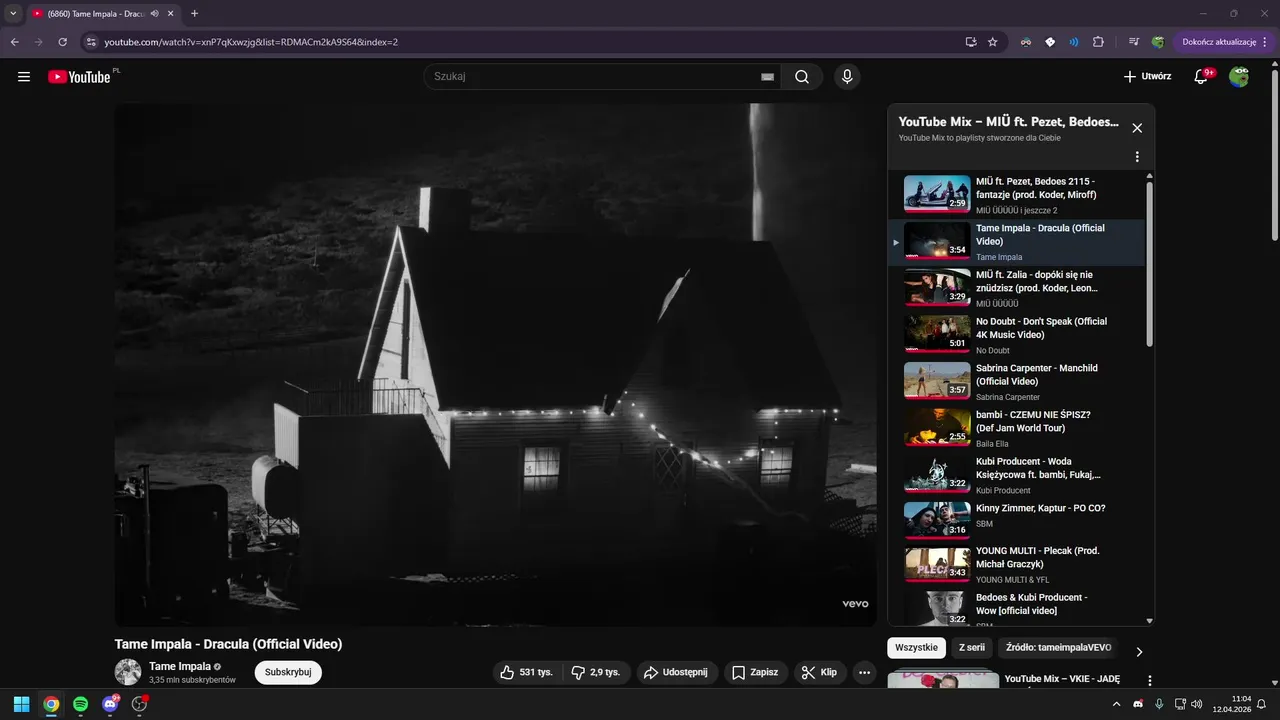The height and width of the screenshot is (720, 1280).
Task: Bookmark this page with star icon
Action: pos(993,42)
